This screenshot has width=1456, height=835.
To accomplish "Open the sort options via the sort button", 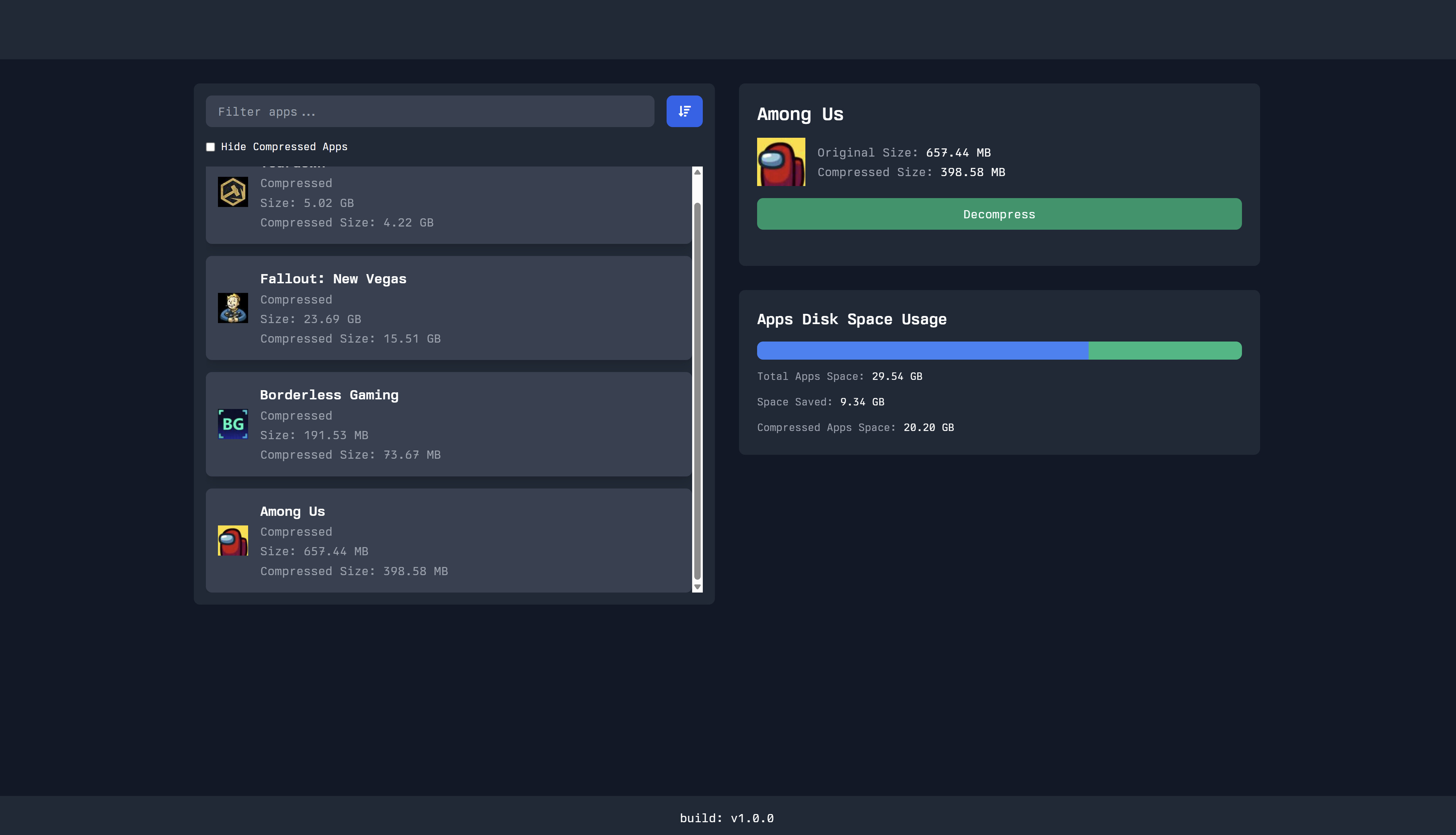I will point(684,111).
